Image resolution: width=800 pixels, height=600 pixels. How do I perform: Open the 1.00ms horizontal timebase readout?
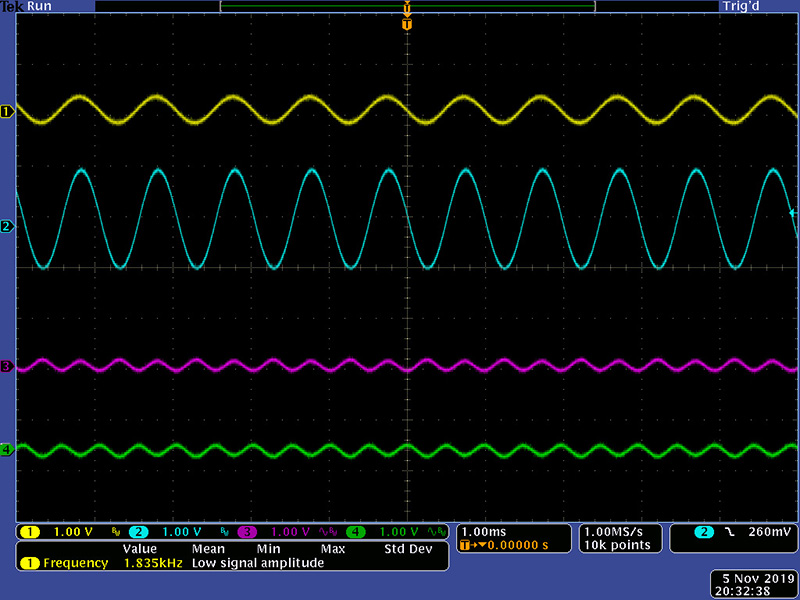484,531
